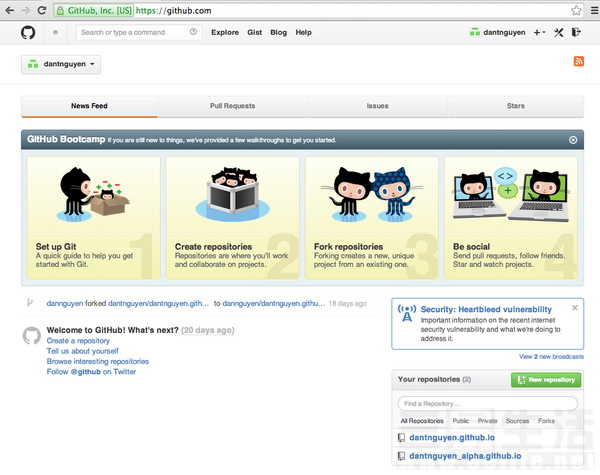The width and height of the screenshot is (600, 475).
Task: Click the GitHub Octocat logo
Action: click(x=28, y=33)
